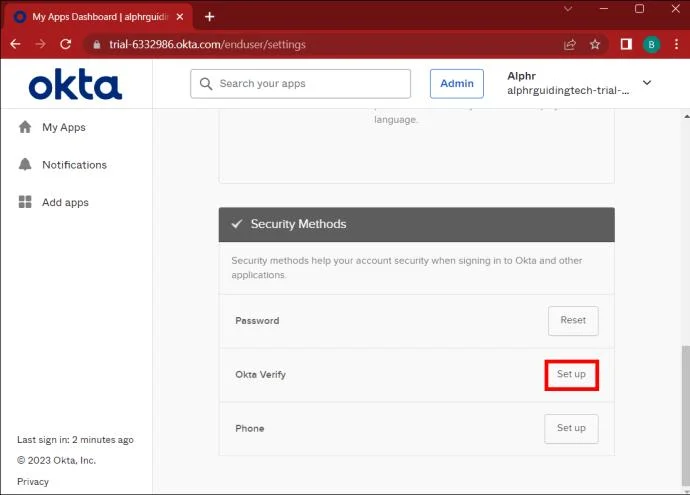The height and width of the screenshot is (495, 690).
Task: Click the Last sign in text
Action: (x=75, y=440)
